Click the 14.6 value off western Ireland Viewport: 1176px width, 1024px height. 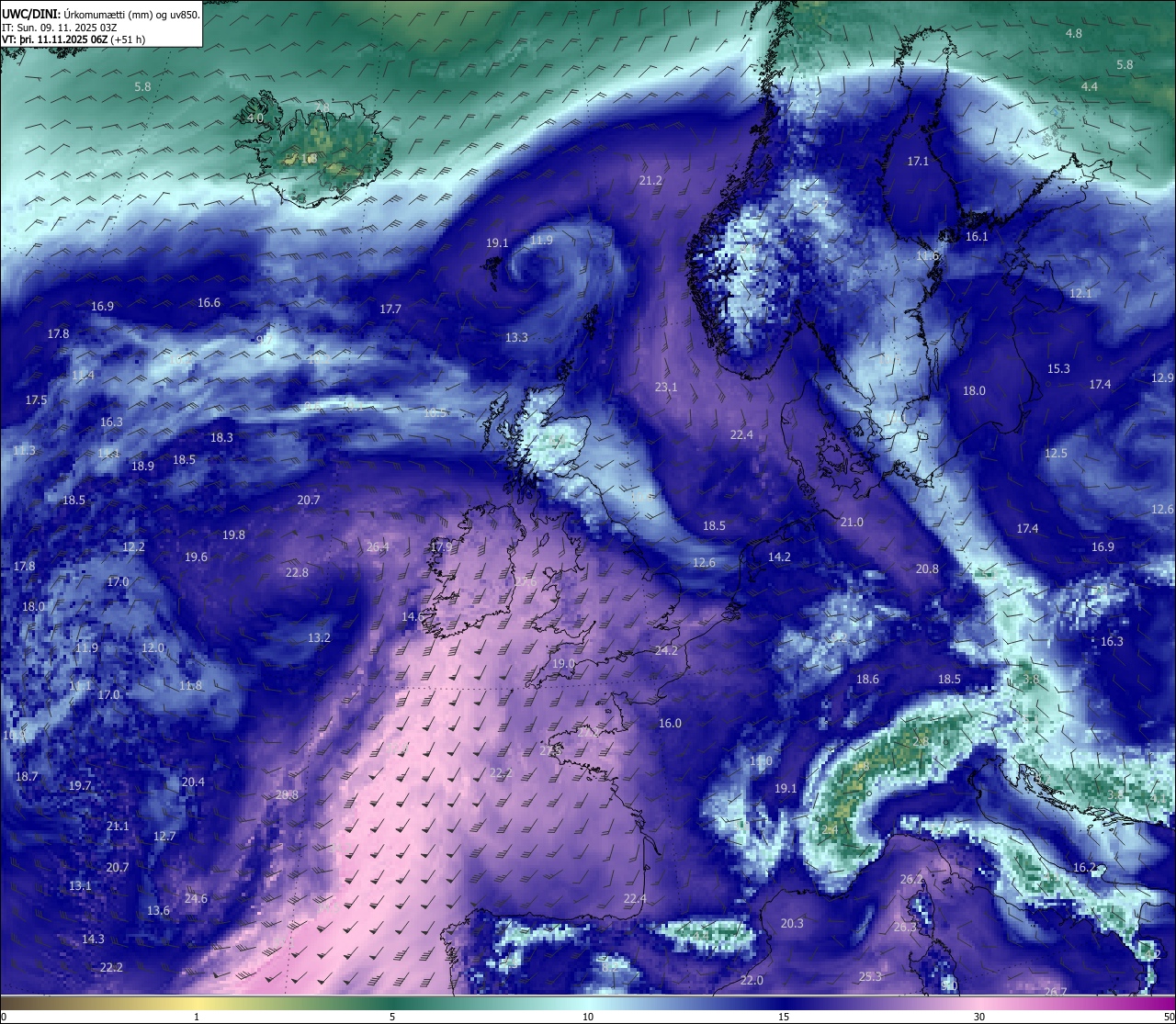(413, 616)
